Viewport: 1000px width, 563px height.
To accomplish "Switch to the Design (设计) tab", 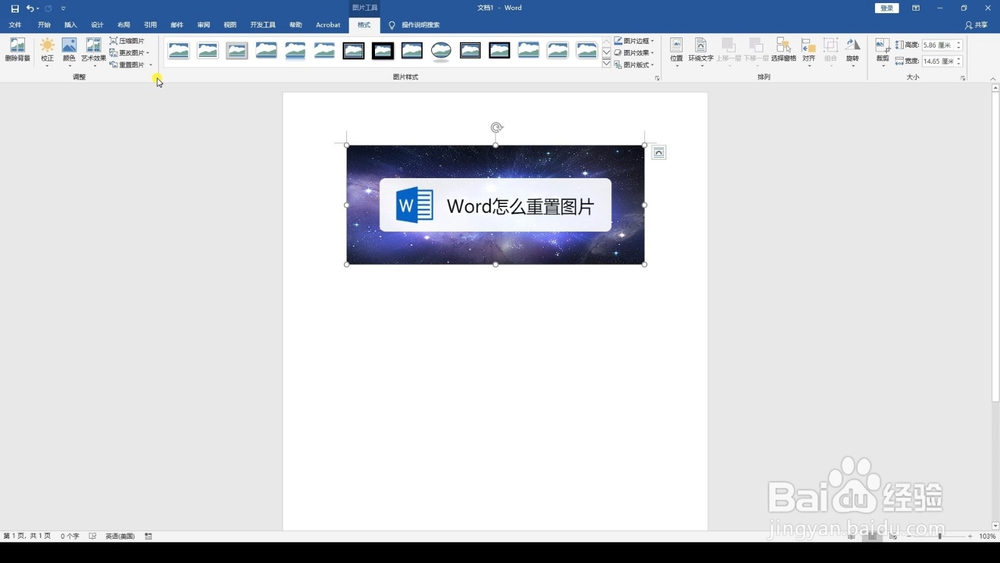I will 97,25.
